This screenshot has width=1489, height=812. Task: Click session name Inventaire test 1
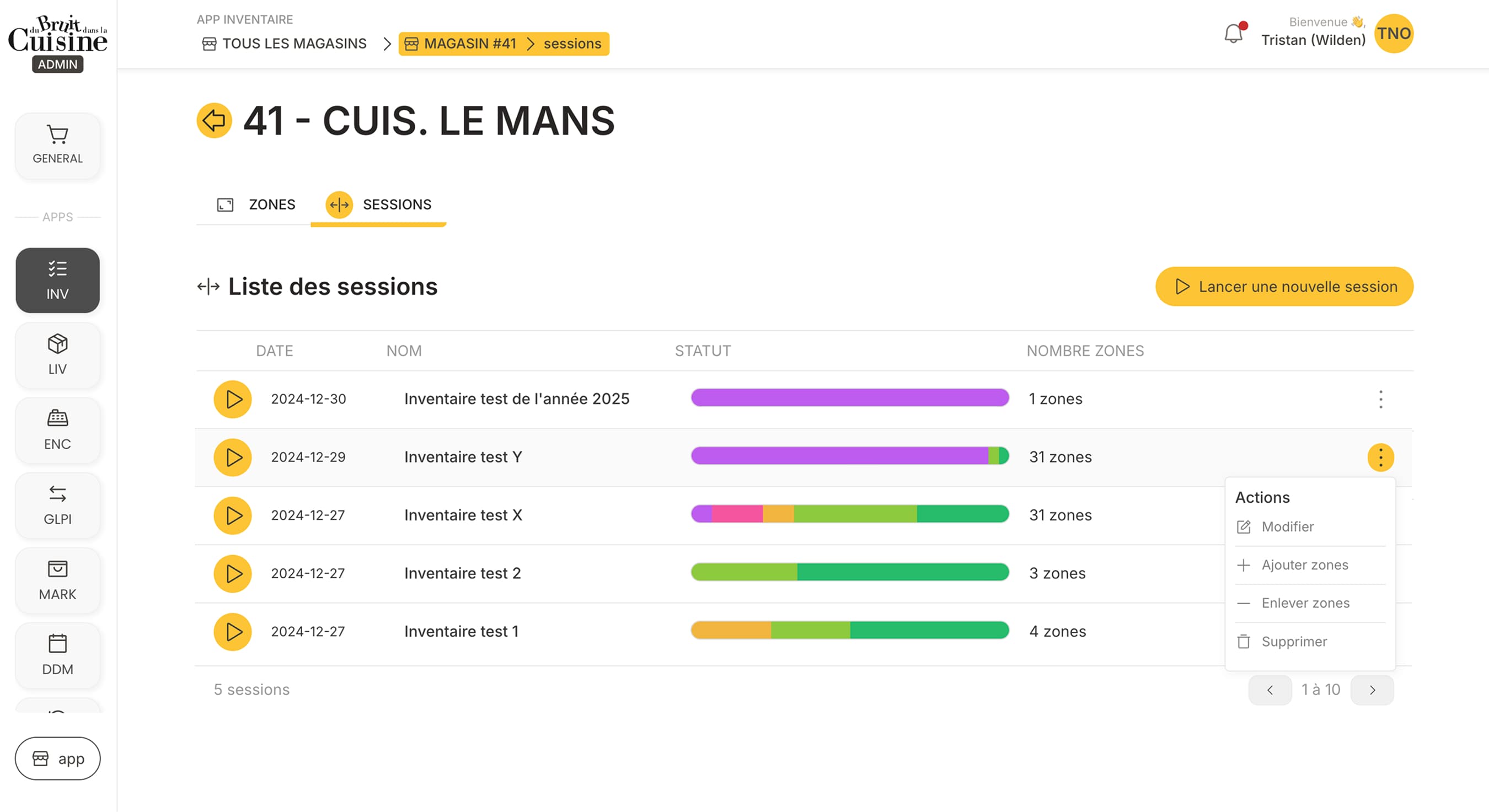point(461,632)
